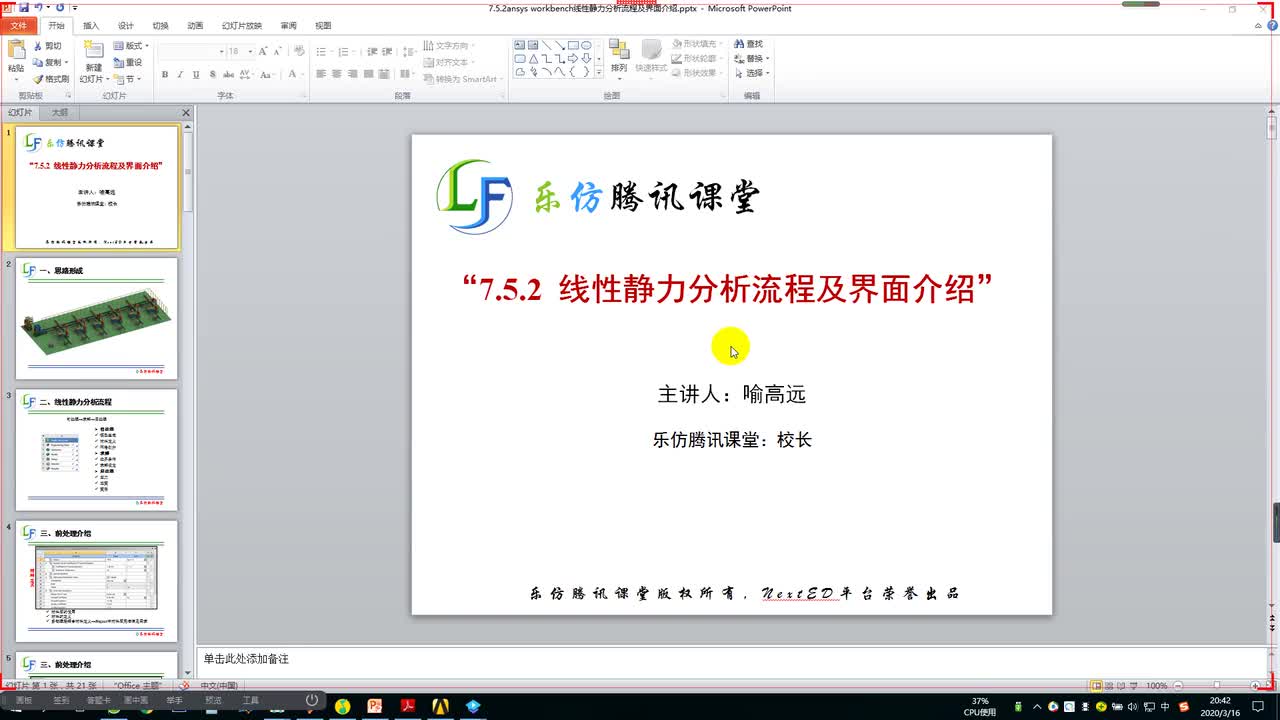This screenshot has width=1280, height=720.
Task: Switch to the Slide Show (幻灯片放映) ribbon tab
Action: 242,25
